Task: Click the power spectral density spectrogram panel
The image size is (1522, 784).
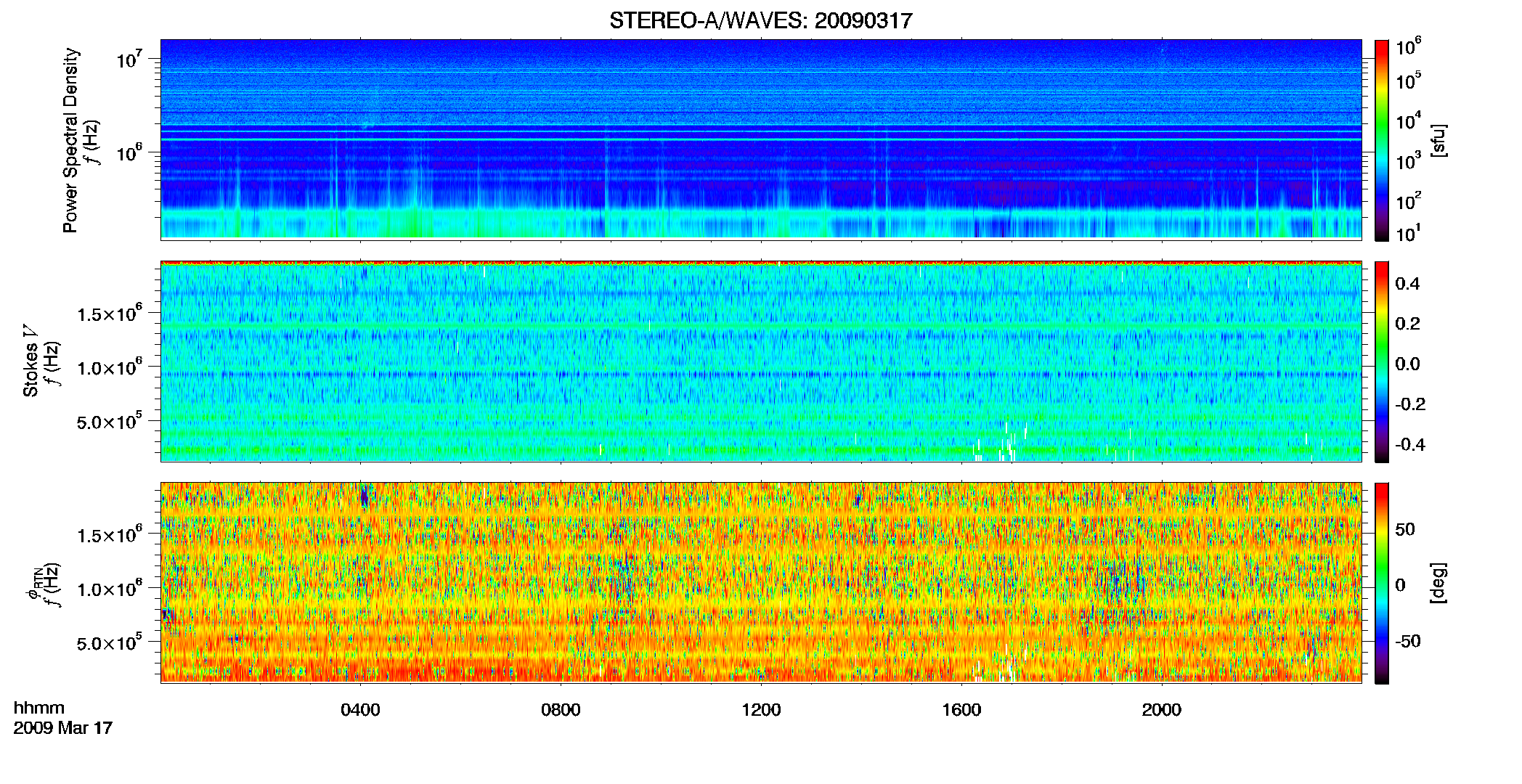Action: 761,139
